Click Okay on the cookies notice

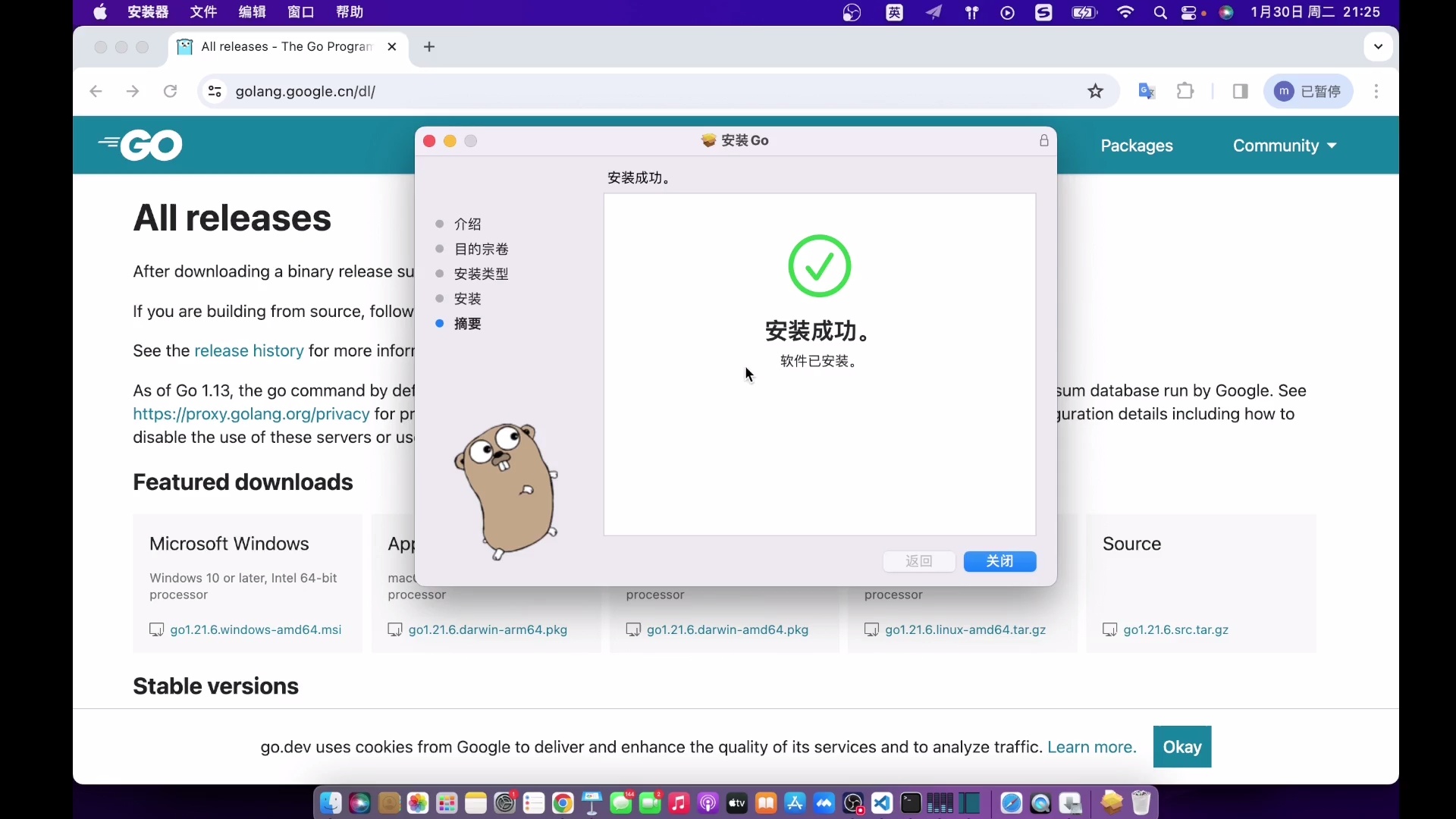1182,747
